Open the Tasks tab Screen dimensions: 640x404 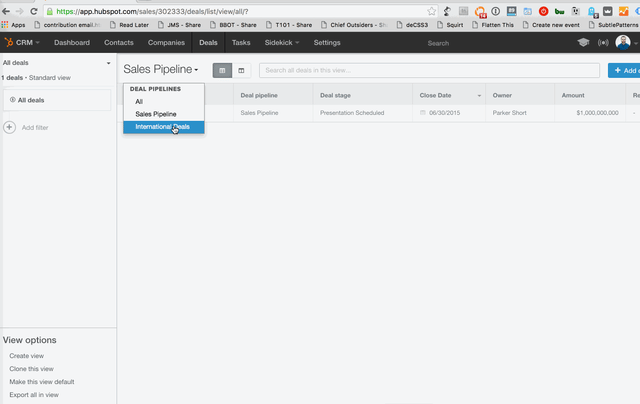241,42
